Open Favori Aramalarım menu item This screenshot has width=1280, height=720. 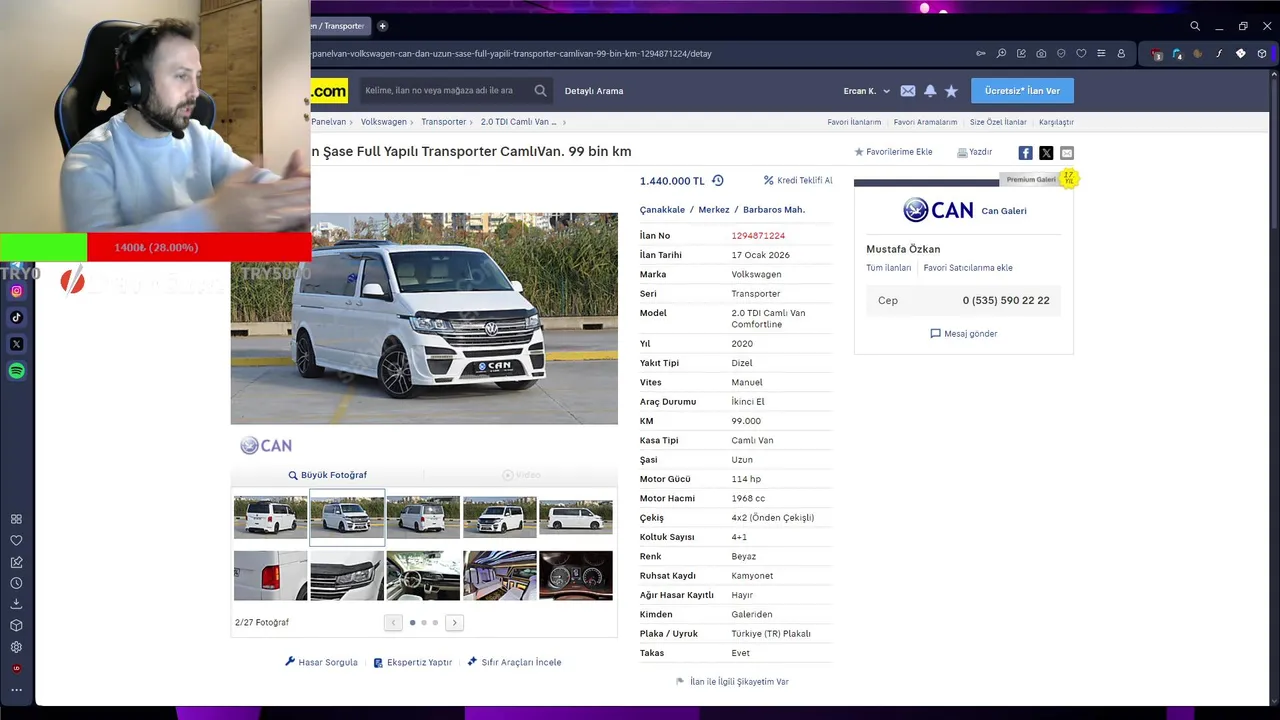coord(925,122)
